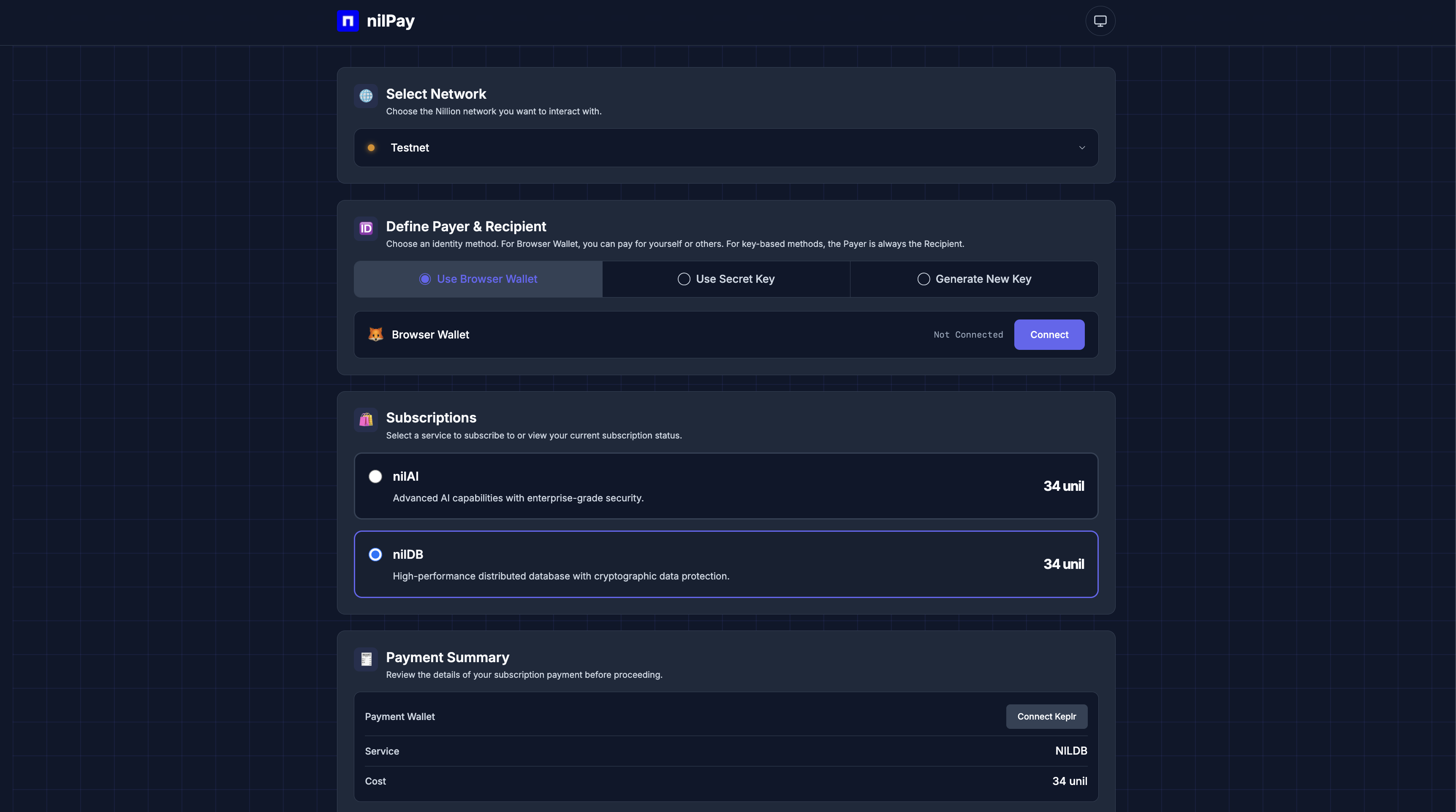Click the receipt icon beside Payment Summary
The image size is (1456, 812).
coord(366,659)
